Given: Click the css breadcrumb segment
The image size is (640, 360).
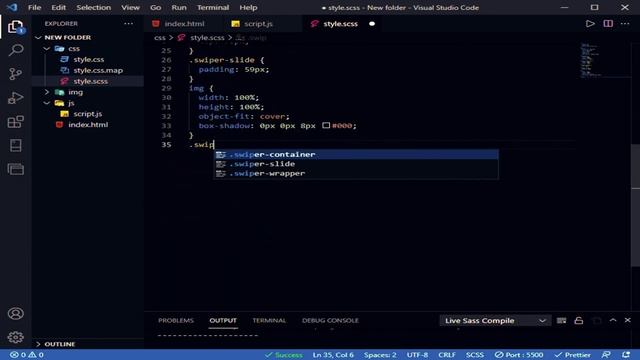Looking at the screenshot, I should [160, 38].
